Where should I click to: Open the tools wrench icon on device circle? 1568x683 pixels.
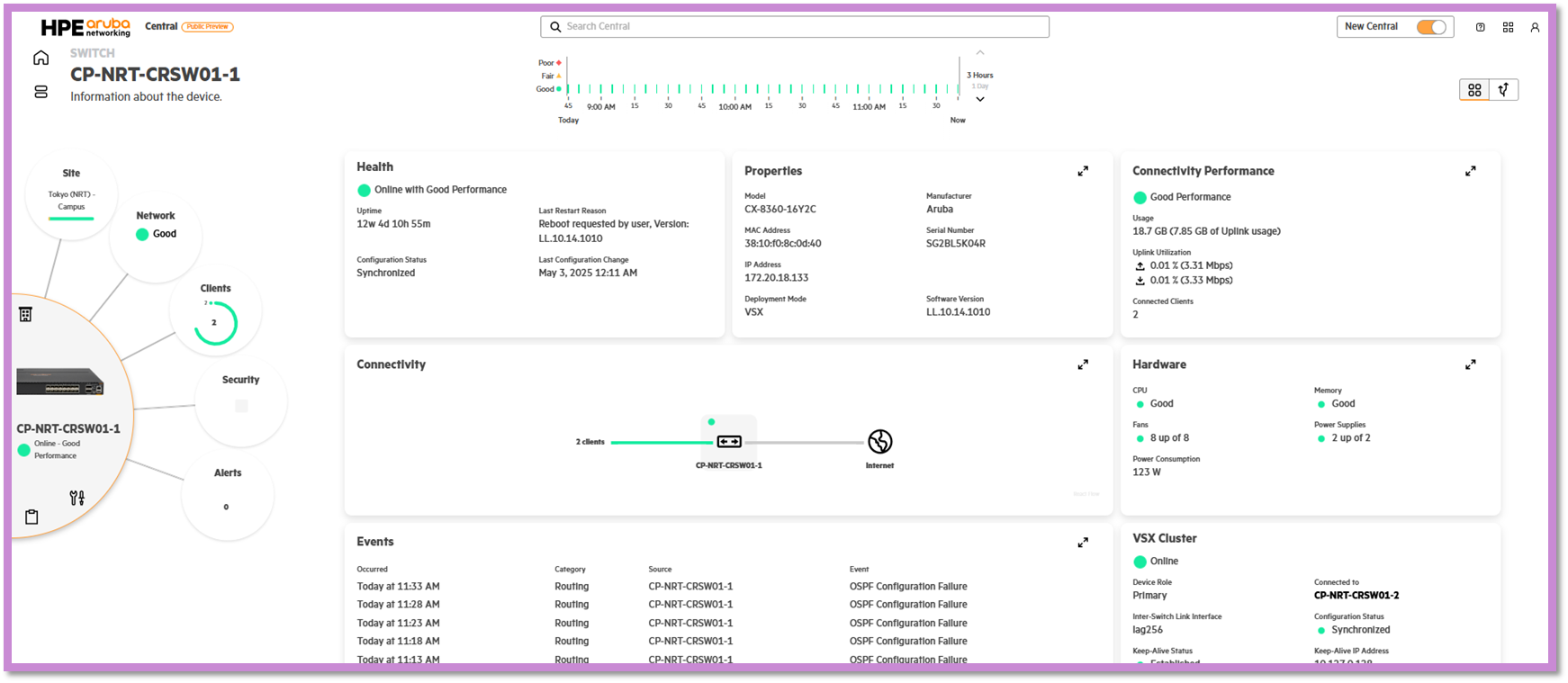tap(77, 498)
